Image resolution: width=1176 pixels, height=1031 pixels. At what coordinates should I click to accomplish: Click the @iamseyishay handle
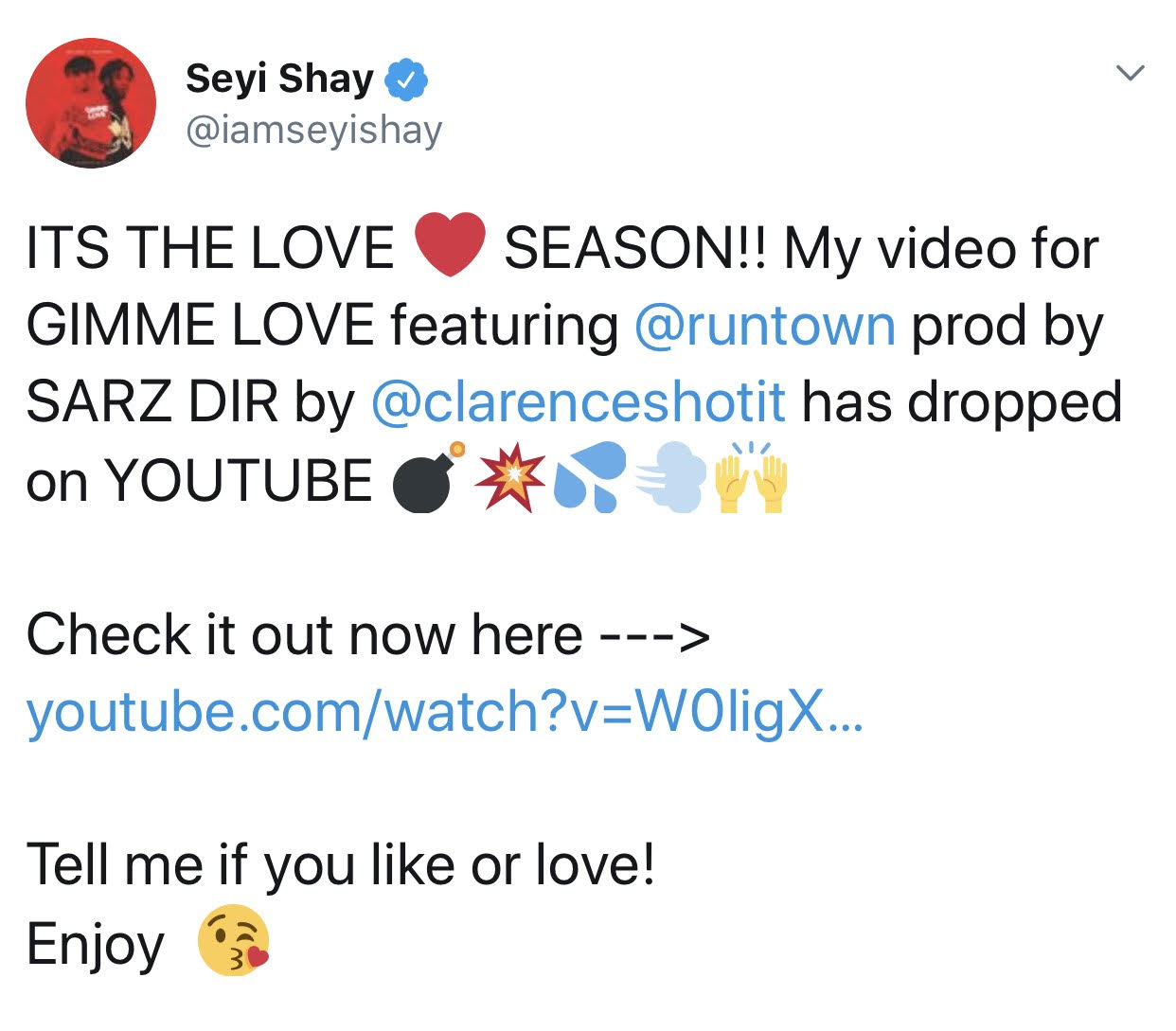click(314, 131)
